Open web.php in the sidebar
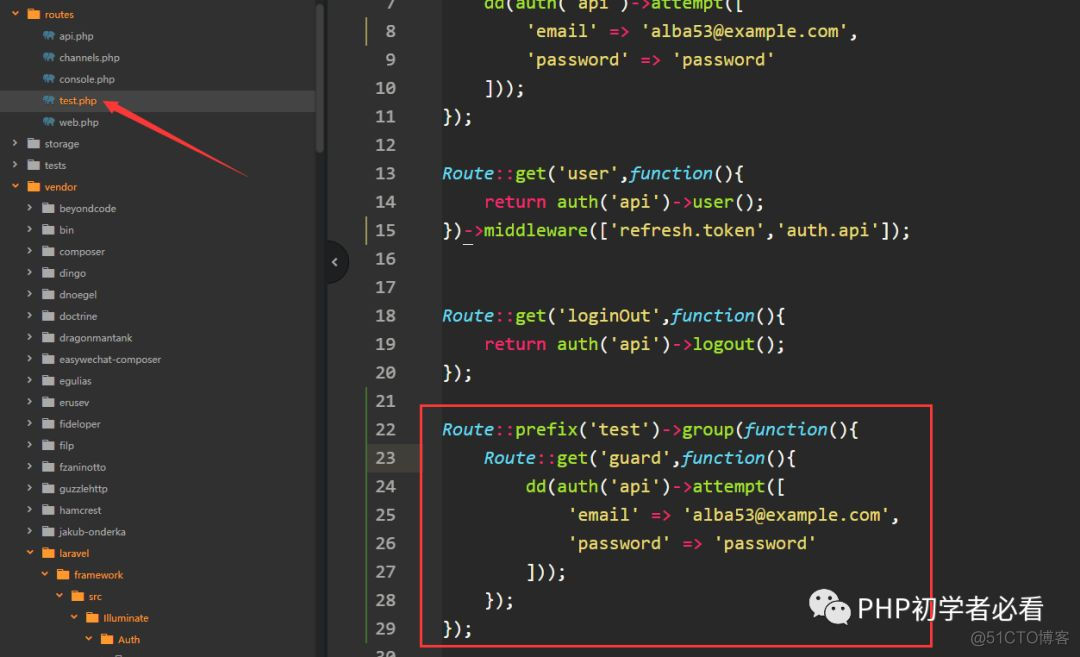1080x657 pixels. 79,122
